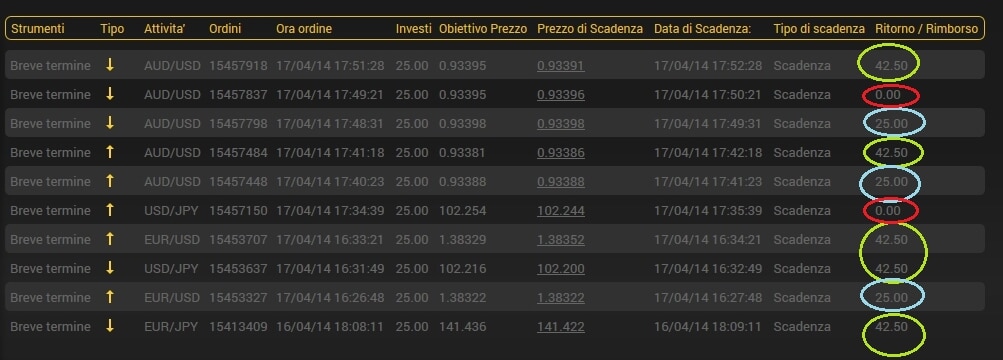Select the 0.00 return on order 15457837

click(889, 95)
